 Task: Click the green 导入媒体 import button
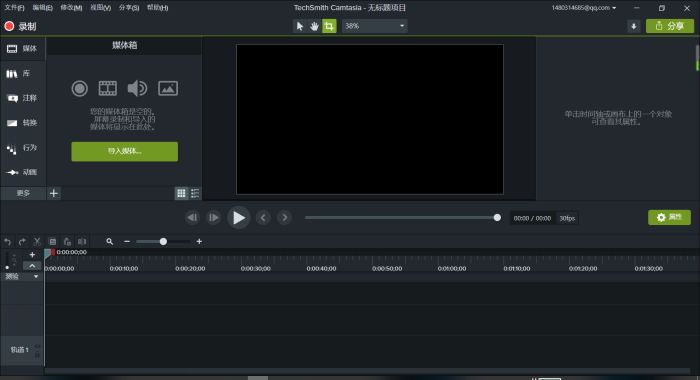point(125,151)
